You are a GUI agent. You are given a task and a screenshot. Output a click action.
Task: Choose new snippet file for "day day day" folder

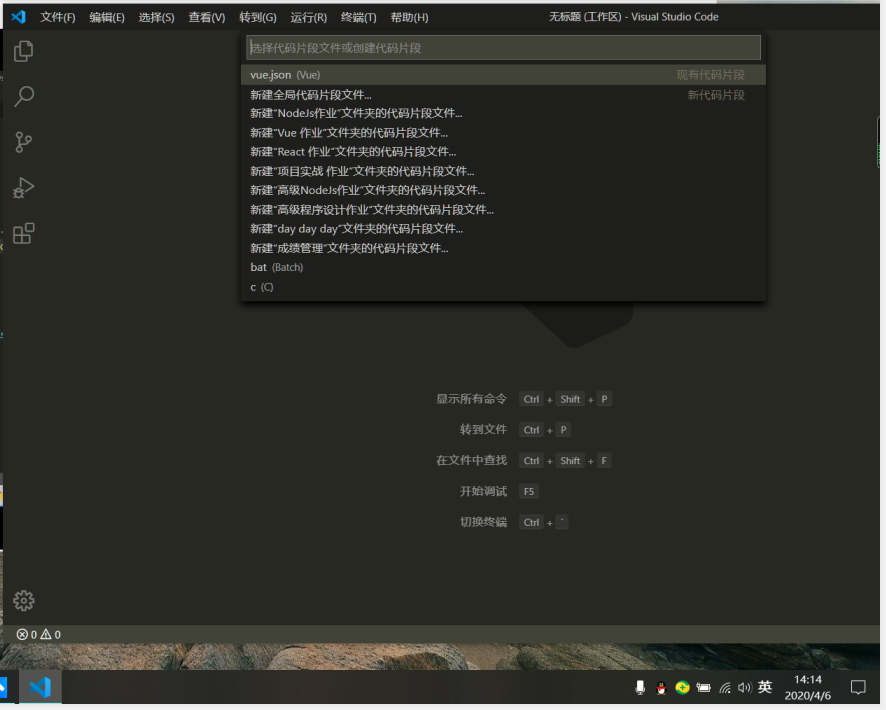coord(503,229)
